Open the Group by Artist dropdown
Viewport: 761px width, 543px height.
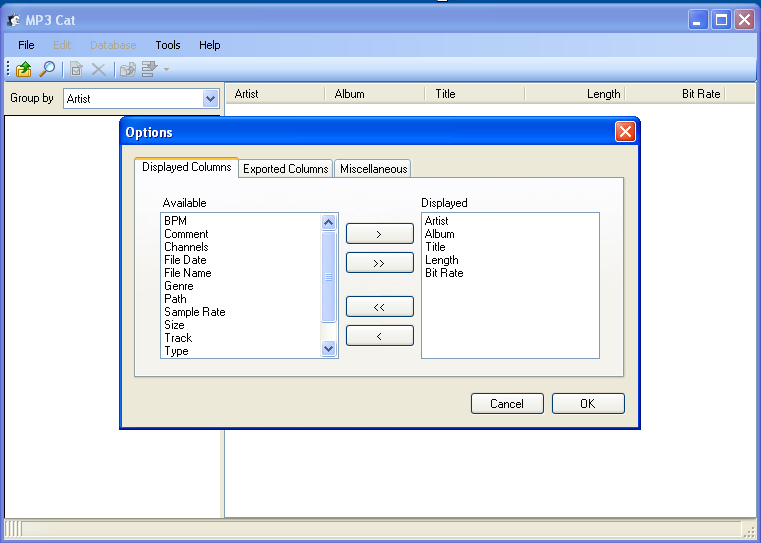point(210,99)
